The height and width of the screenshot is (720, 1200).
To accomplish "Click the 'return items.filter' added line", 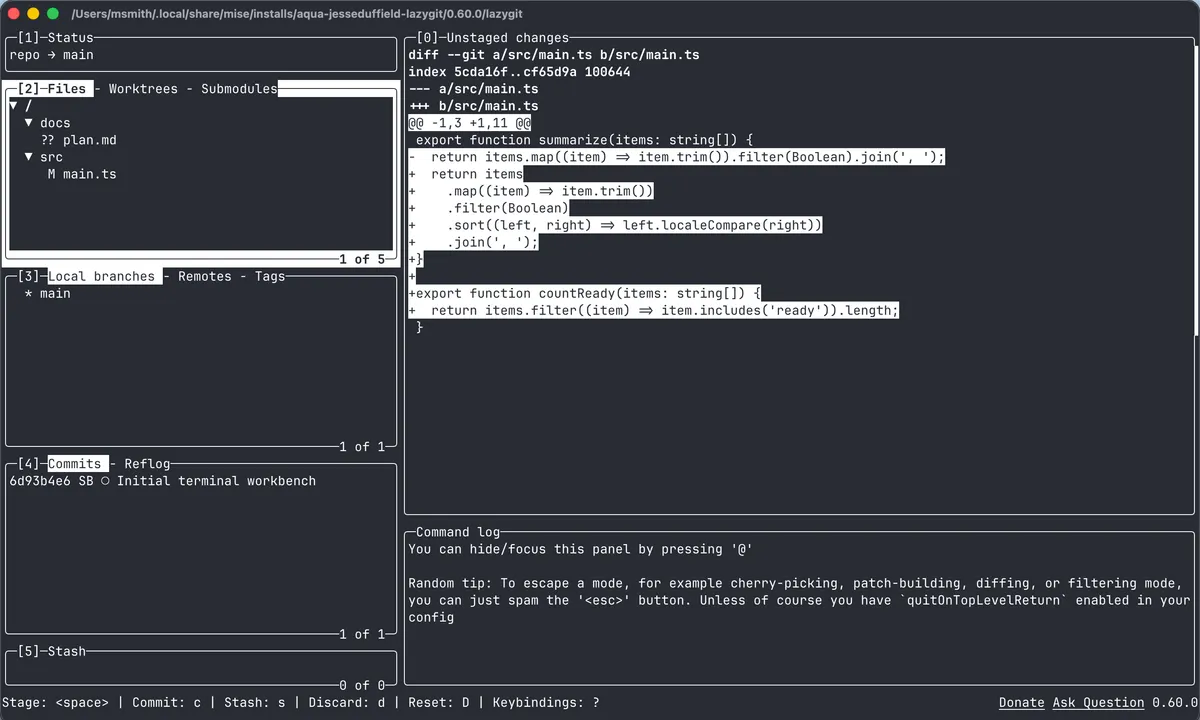I will coord(654,311).
